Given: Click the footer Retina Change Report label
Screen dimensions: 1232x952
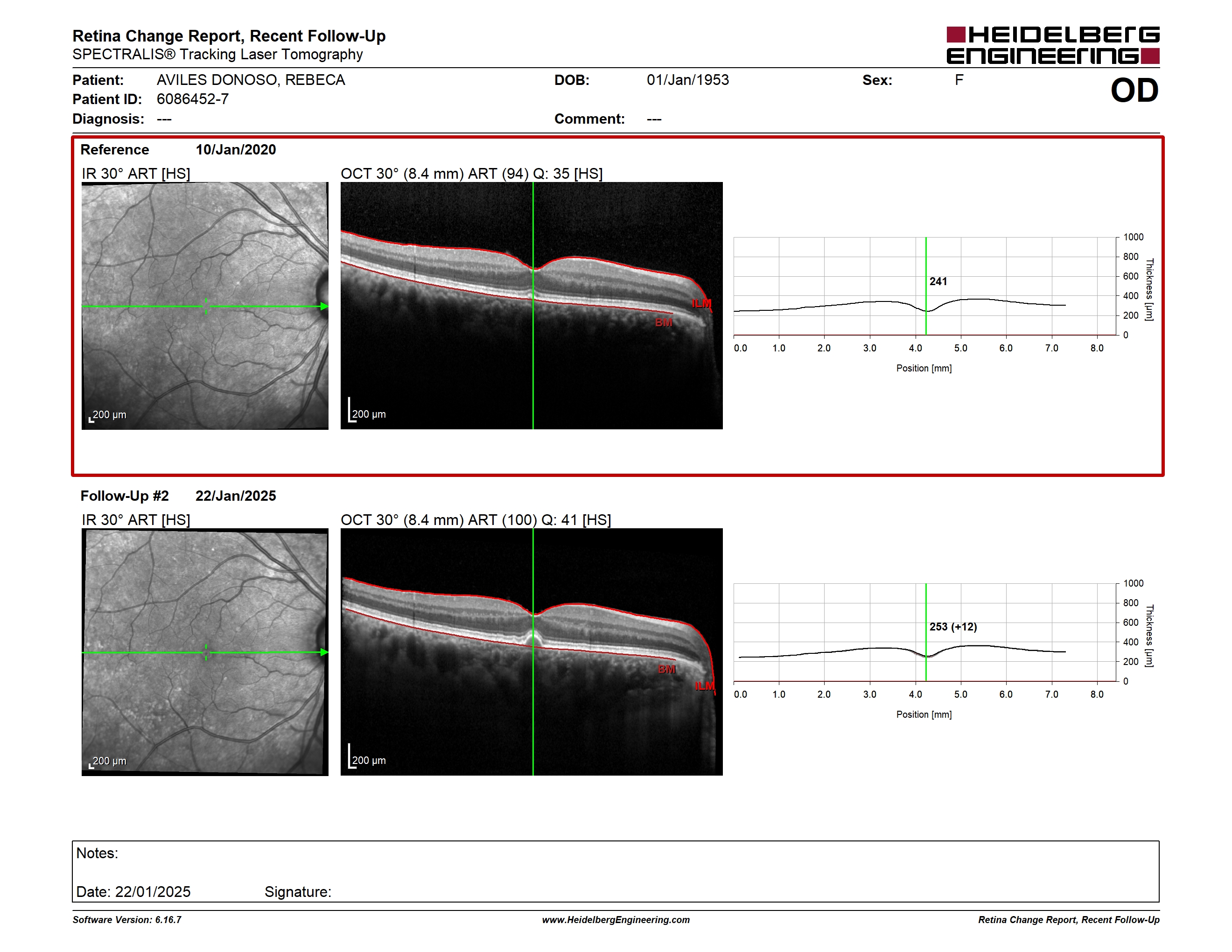Looking at the screenshot, I should [x=1069, y=920].
